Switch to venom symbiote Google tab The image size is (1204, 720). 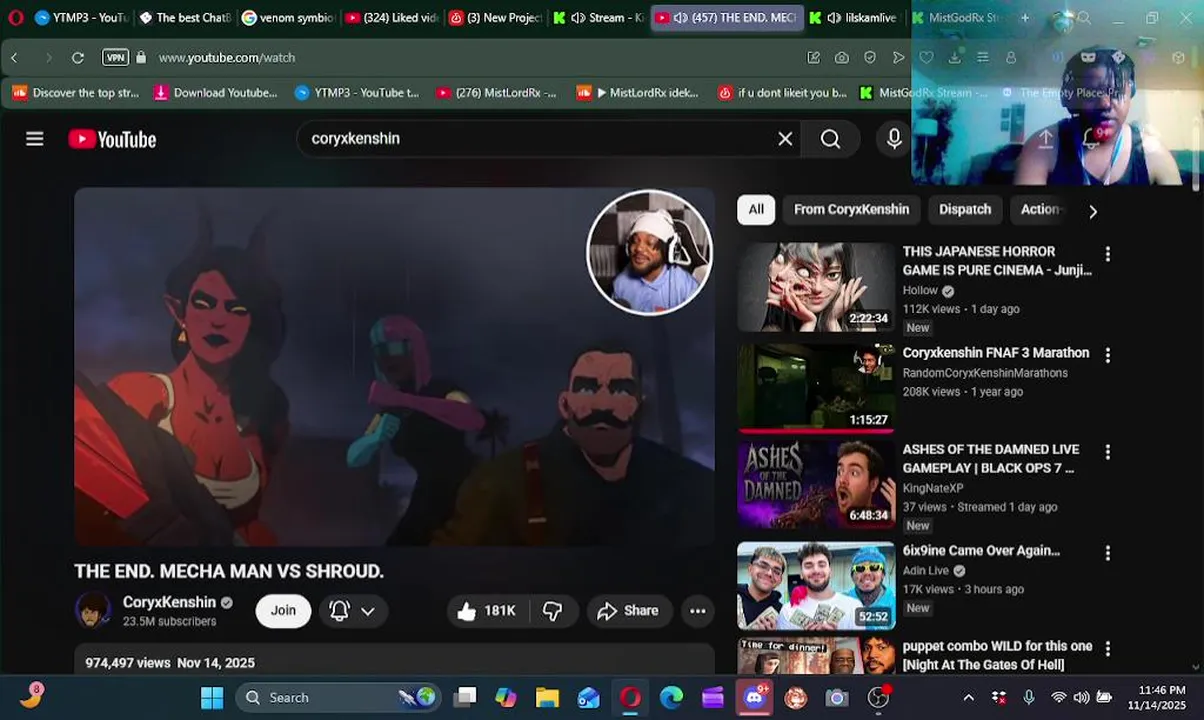[288, 18]
